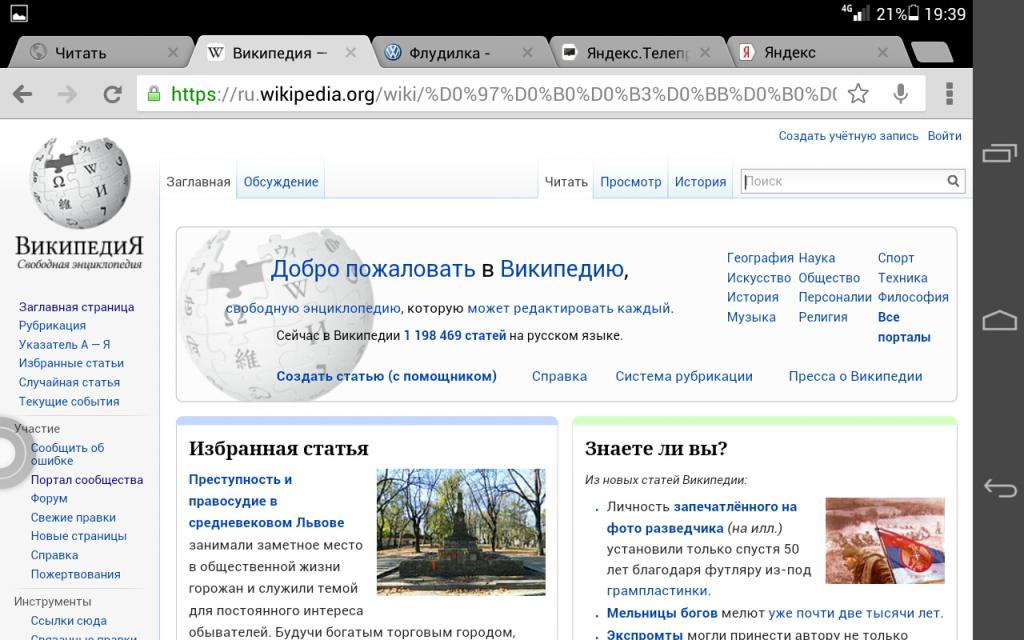Viewport: 1024px width, 640px height.
Task: Bookmark page with the star icon
Action: 858,94
